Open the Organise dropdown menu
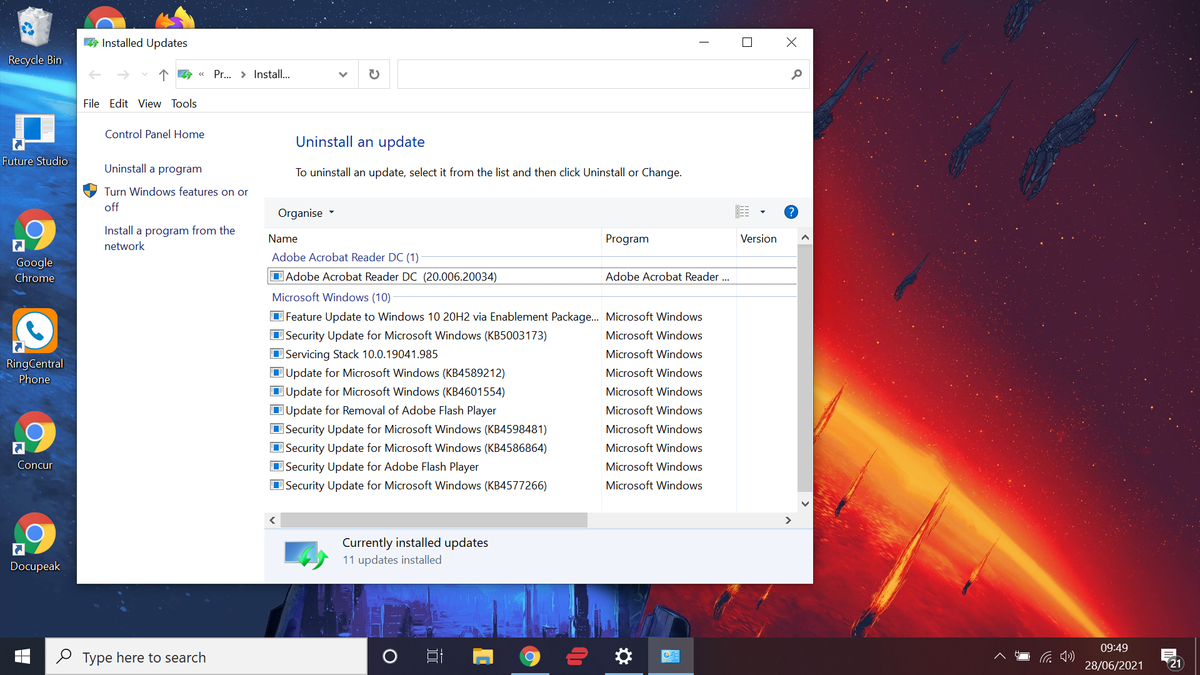 click(x=303, y=212)
